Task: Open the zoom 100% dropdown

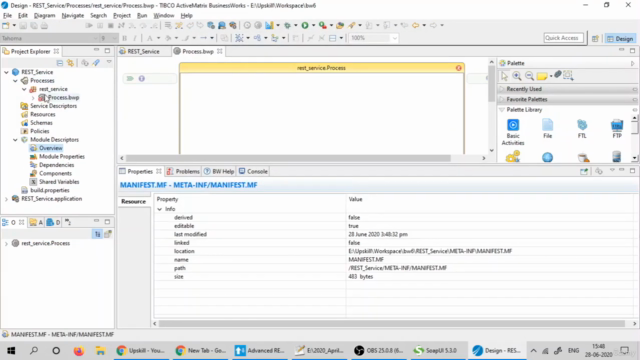Action: point(395,38)
